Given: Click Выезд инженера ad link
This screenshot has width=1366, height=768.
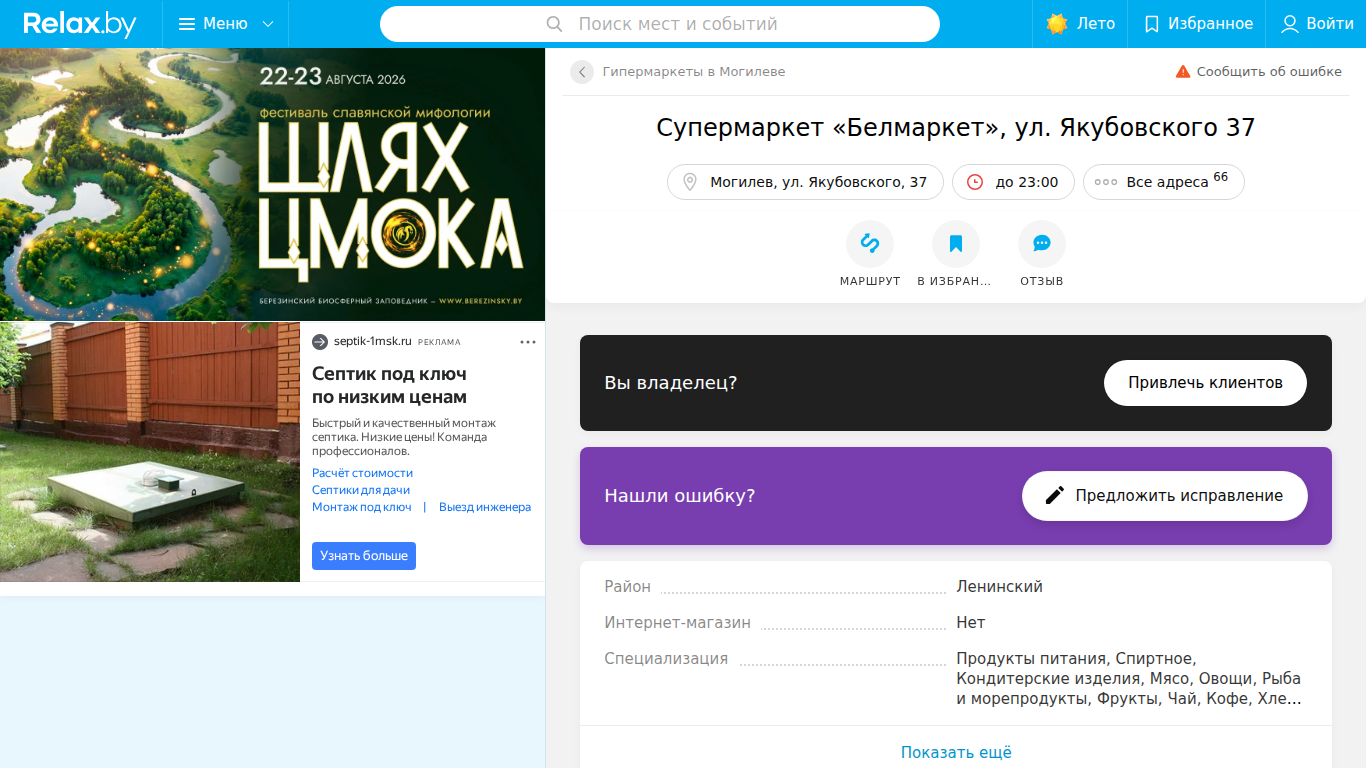Looking at the screenshot, I should click(485, 507).
